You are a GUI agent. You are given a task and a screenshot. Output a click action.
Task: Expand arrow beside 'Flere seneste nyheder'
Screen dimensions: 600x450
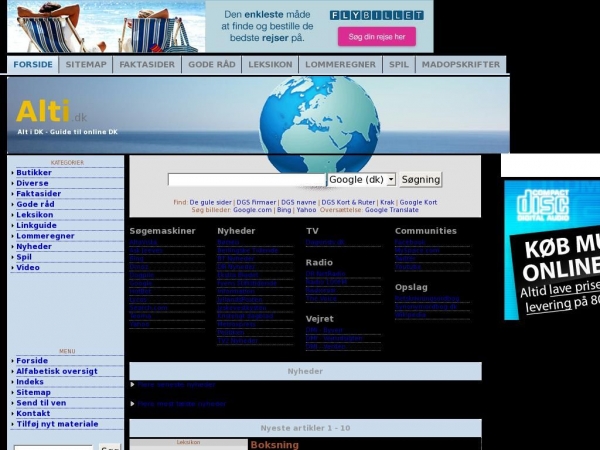coord(132,385)
